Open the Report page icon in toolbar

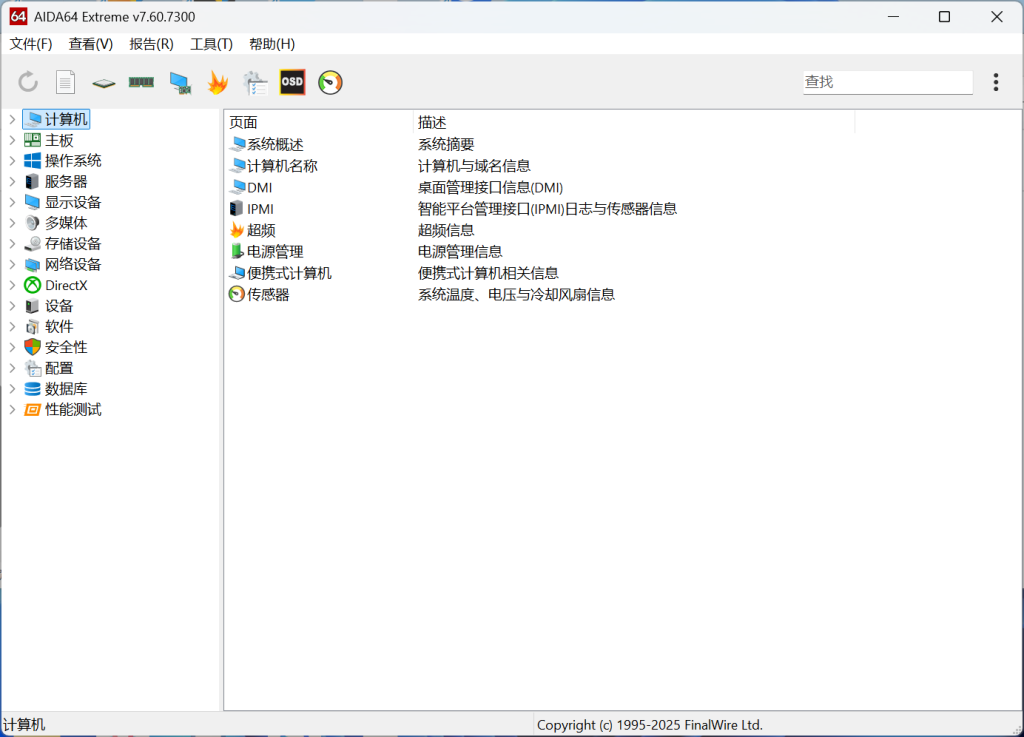(x=65, y=82)
